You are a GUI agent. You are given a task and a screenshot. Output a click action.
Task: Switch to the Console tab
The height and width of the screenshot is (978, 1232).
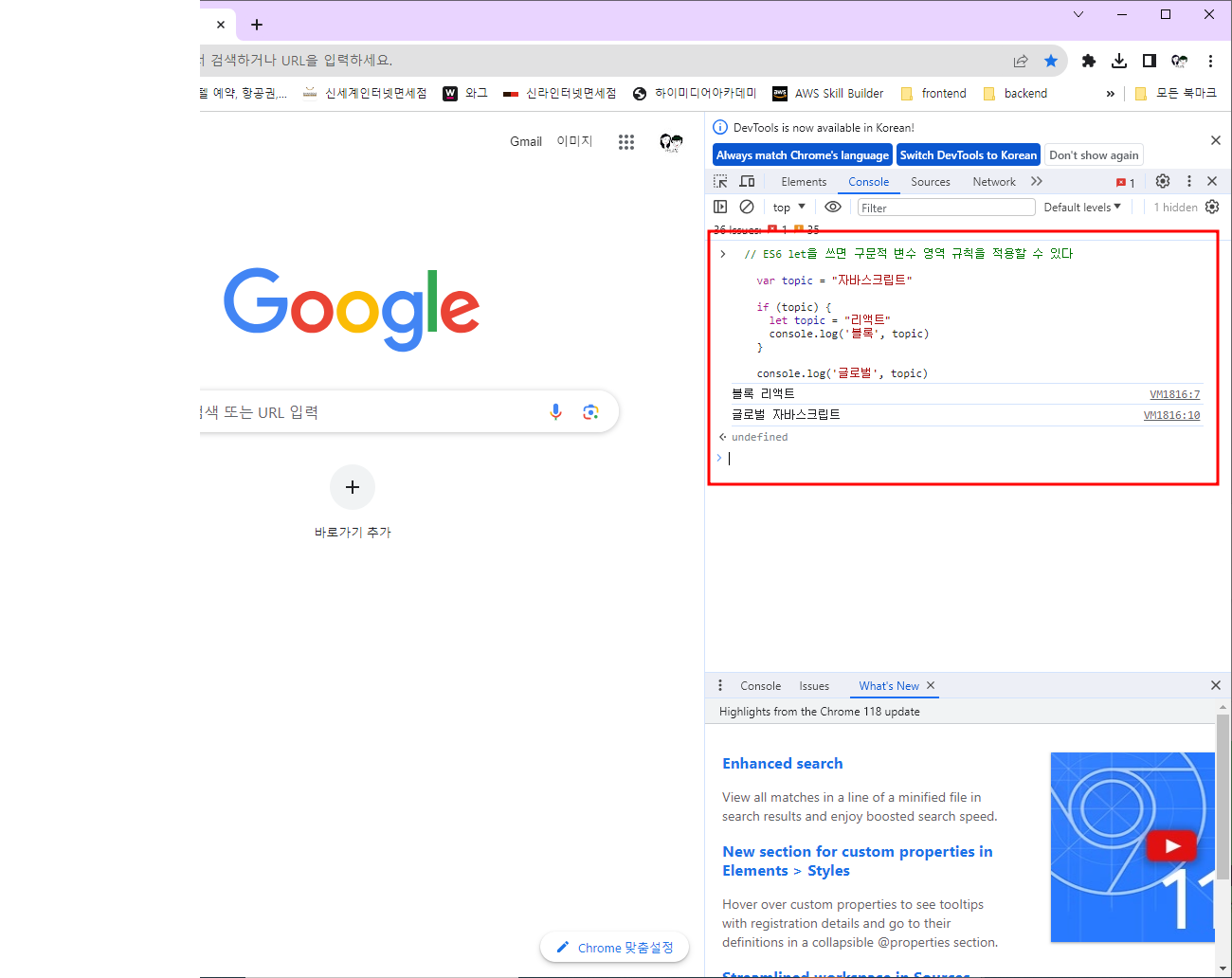[869, 182]
